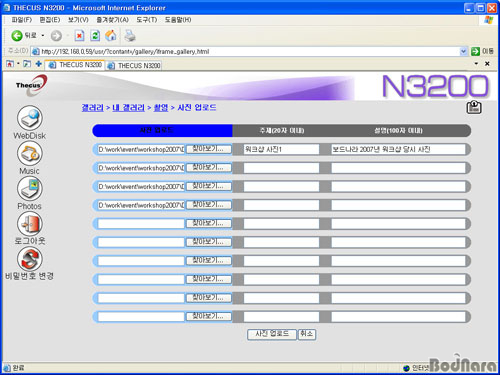This screenshot has width=500, height=375.
Task: Click the 설명(100자 이내) column header
Action: [x=398, y=130]
